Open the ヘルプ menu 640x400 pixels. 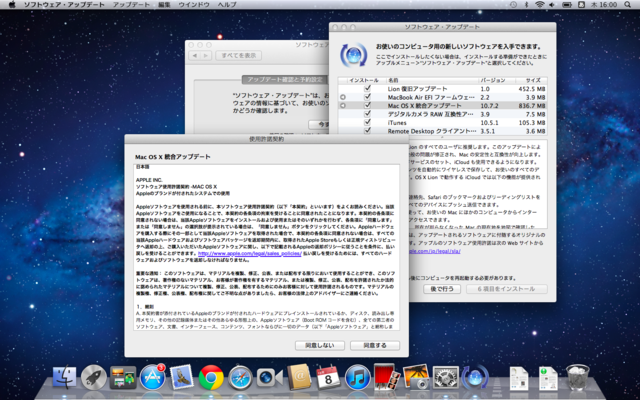point(227,4)
